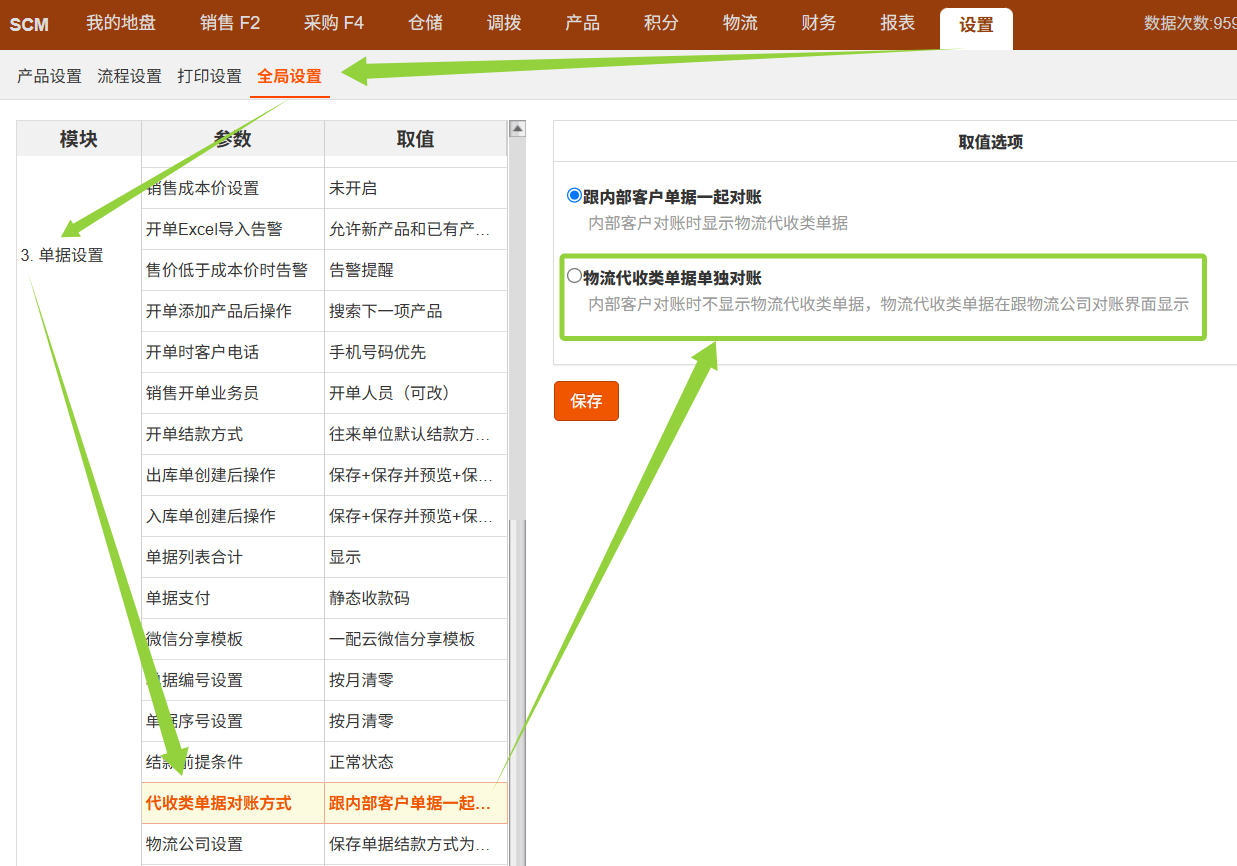Select 3. 单据设置 module
The height and width of the screenshot is (866, 1237).
pos(62,255)
